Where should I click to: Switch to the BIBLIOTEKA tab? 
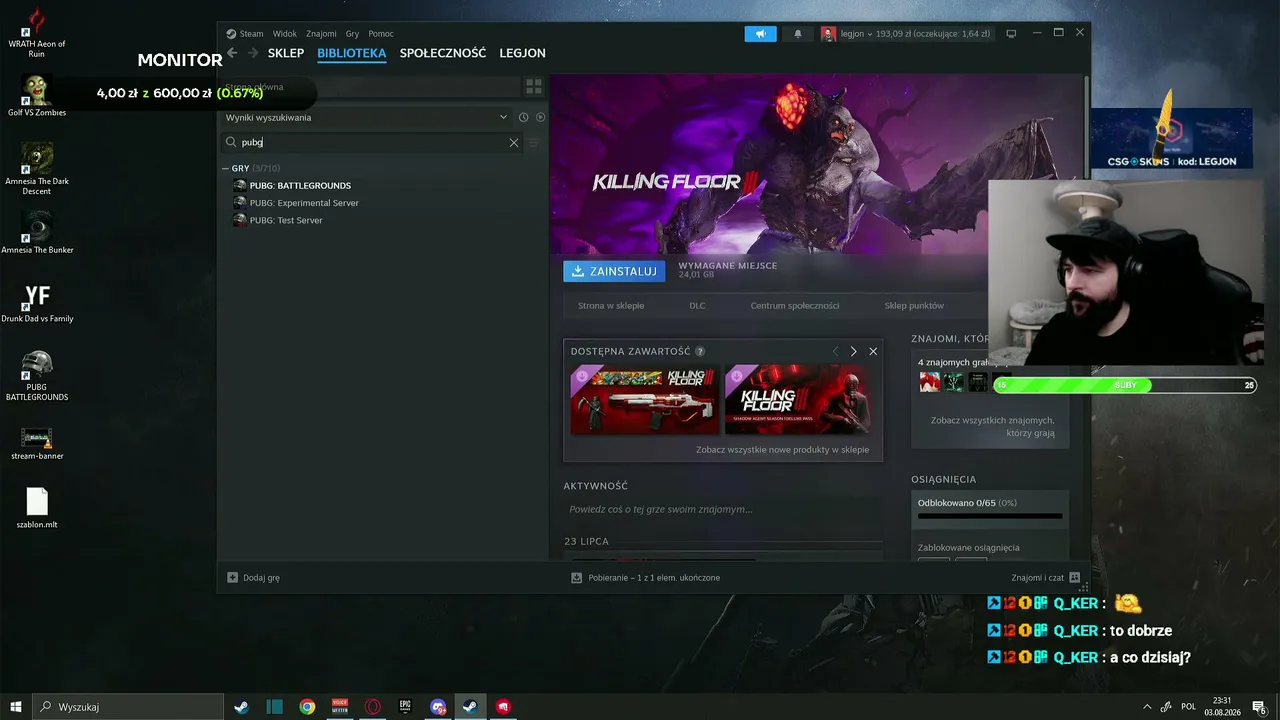pos(352,53)
